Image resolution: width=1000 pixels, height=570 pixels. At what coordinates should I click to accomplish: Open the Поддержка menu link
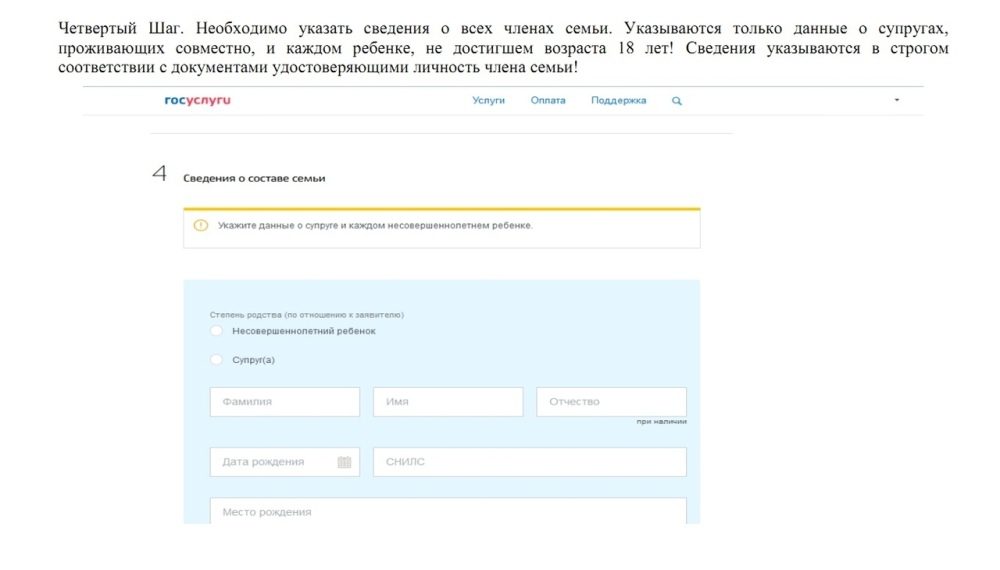click(618, 100)
